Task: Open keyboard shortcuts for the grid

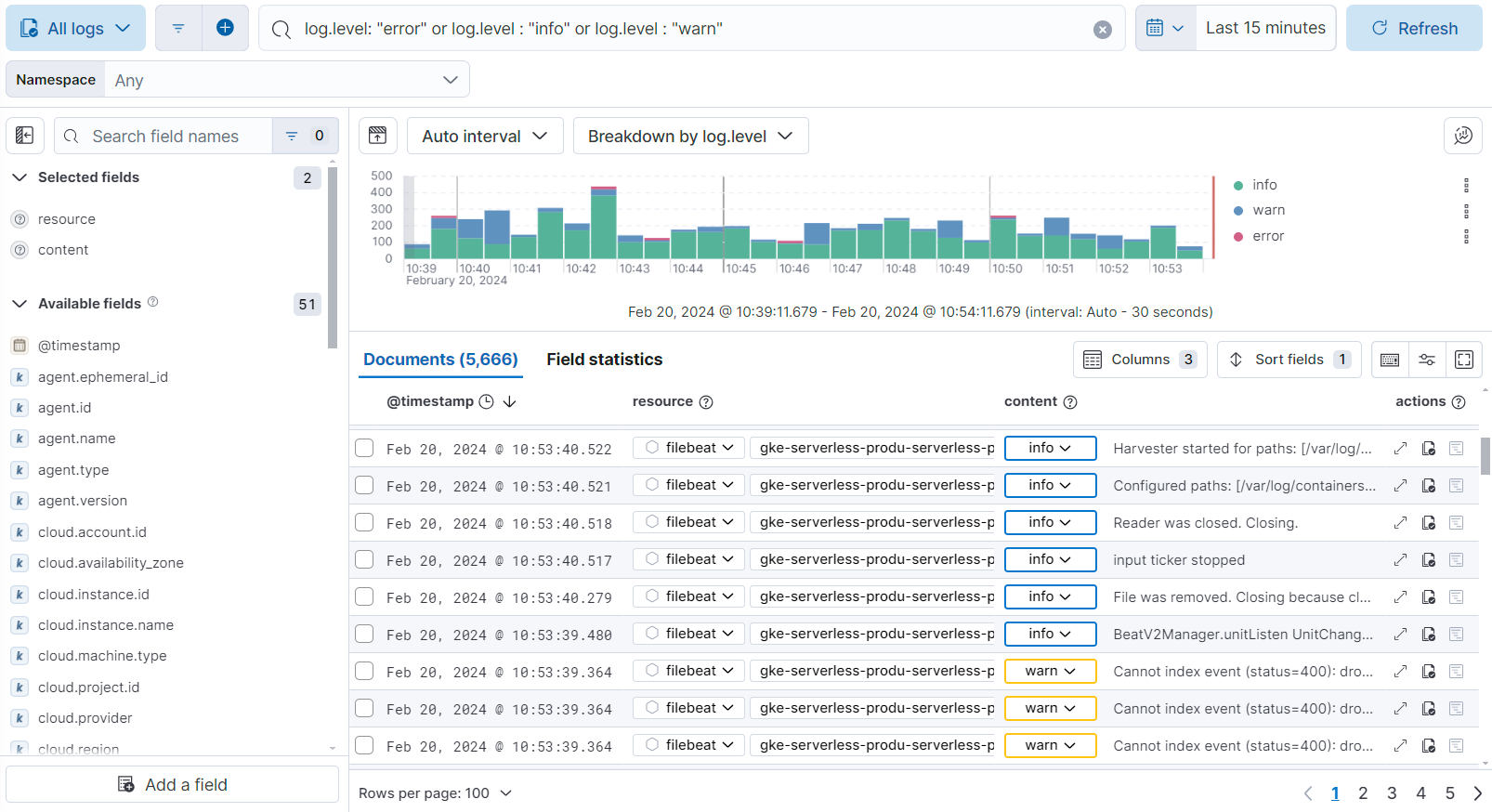Action: coord(1390,360)
